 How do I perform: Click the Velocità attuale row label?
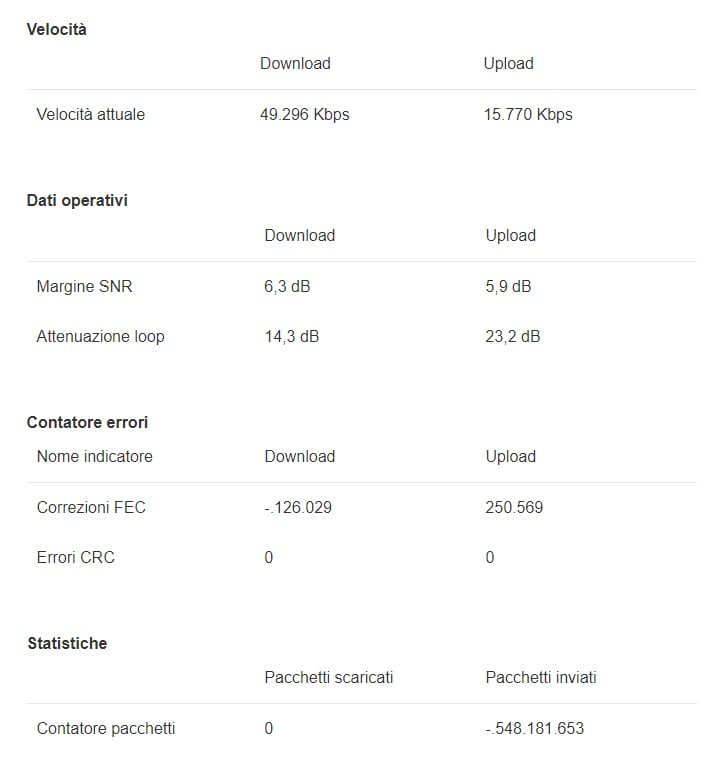90,114
